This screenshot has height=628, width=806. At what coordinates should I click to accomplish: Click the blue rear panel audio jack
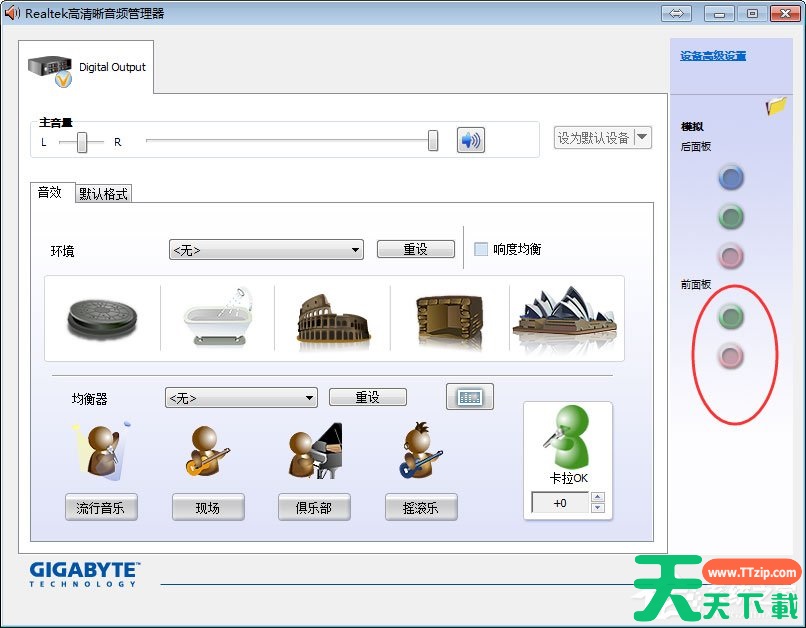[731, 178]
